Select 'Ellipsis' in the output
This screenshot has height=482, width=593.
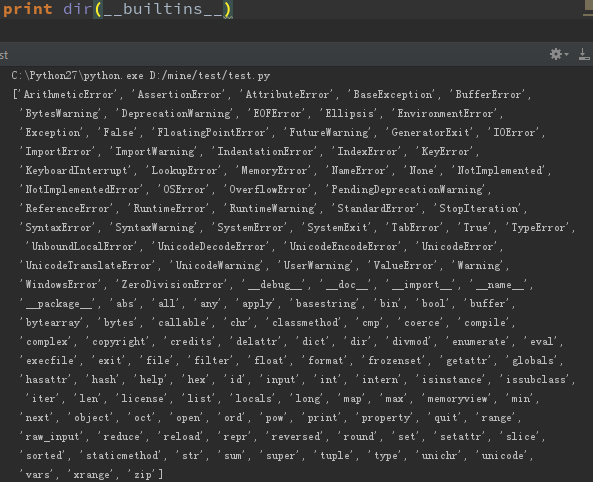tap(349, 113)
